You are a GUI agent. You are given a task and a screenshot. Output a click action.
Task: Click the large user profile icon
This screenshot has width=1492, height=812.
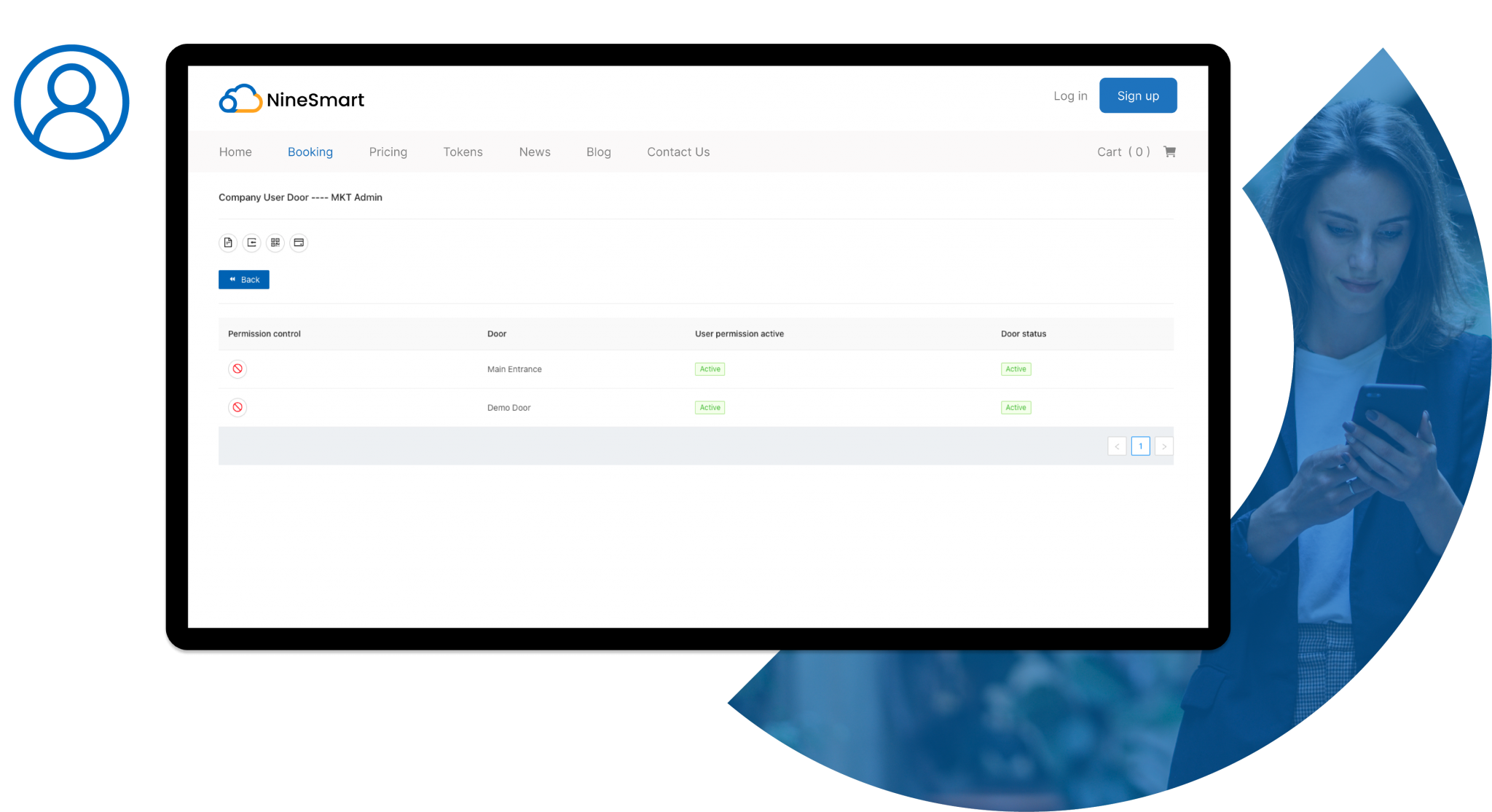[71, 102]
